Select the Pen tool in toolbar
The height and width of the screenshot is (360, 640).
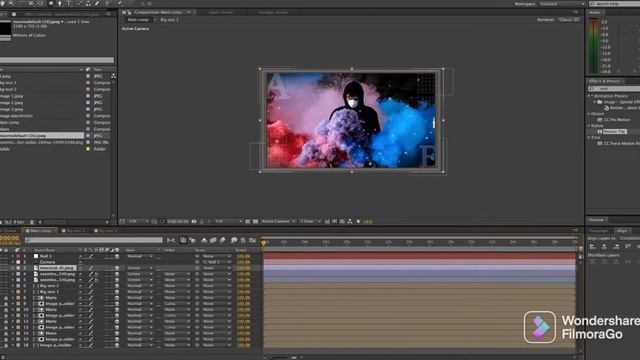pyautogui.click(x=60, y=3)
